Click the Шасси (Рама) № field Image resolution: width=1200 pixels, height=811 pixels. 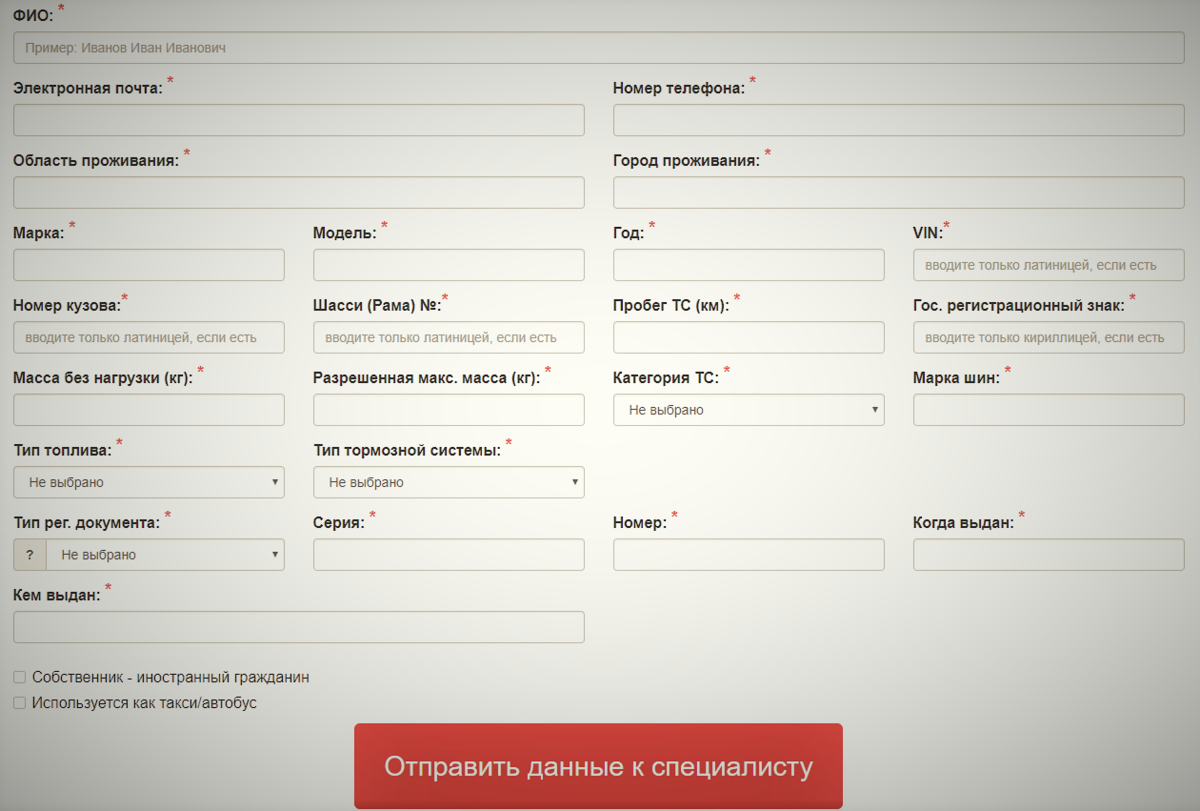(x=449, y=338)
